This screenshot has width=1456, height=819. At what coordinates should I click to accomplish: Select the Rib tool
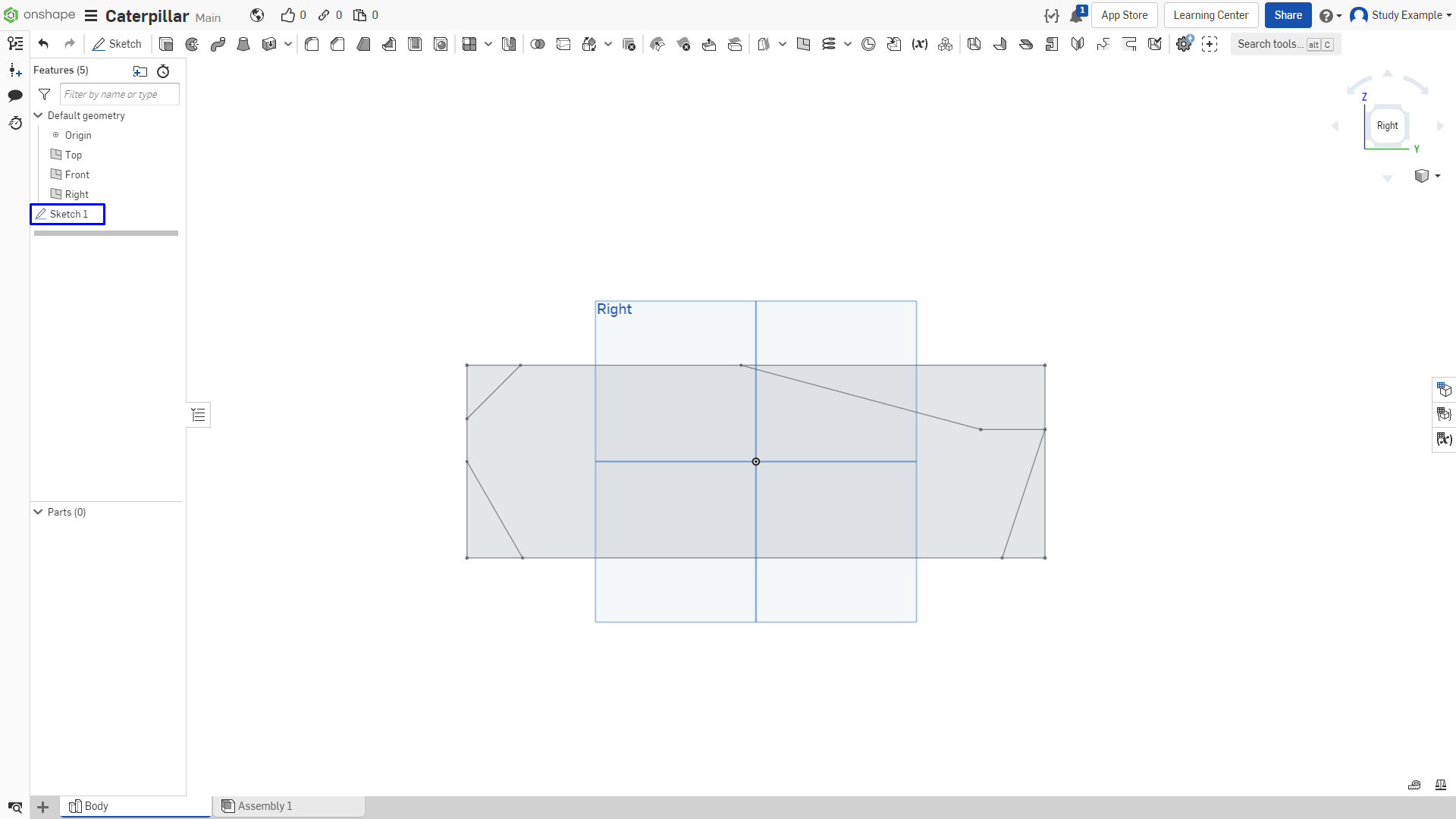389,44
